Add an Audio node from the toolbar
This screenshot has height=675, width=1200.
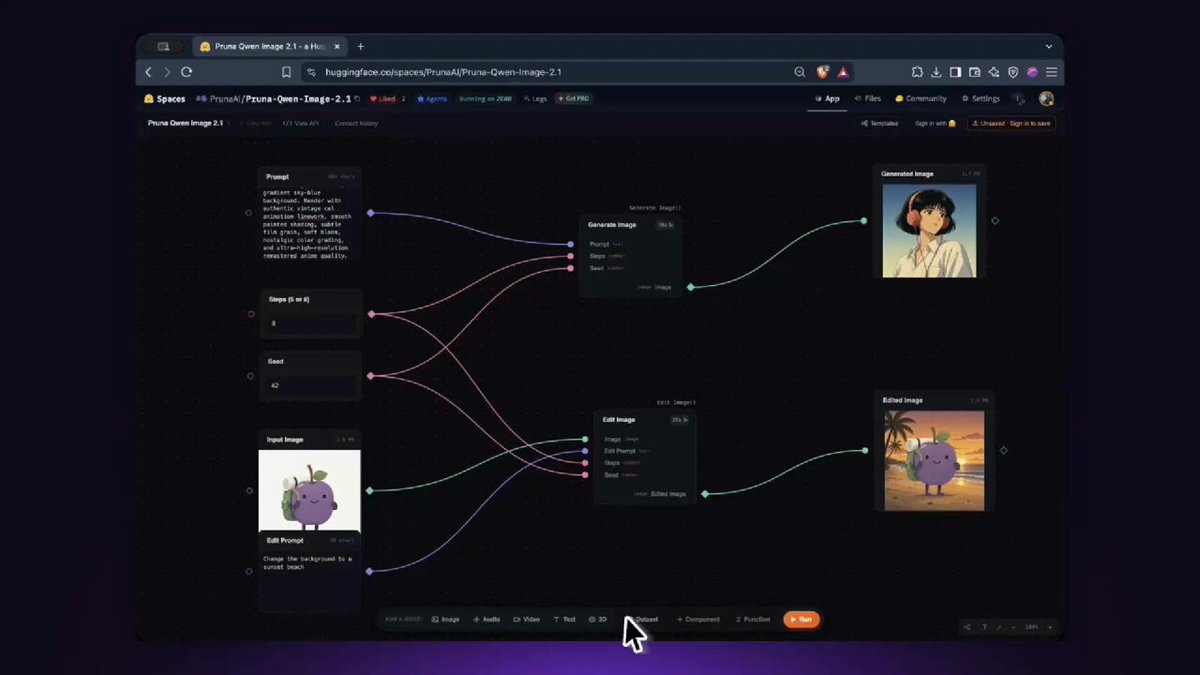487,620
